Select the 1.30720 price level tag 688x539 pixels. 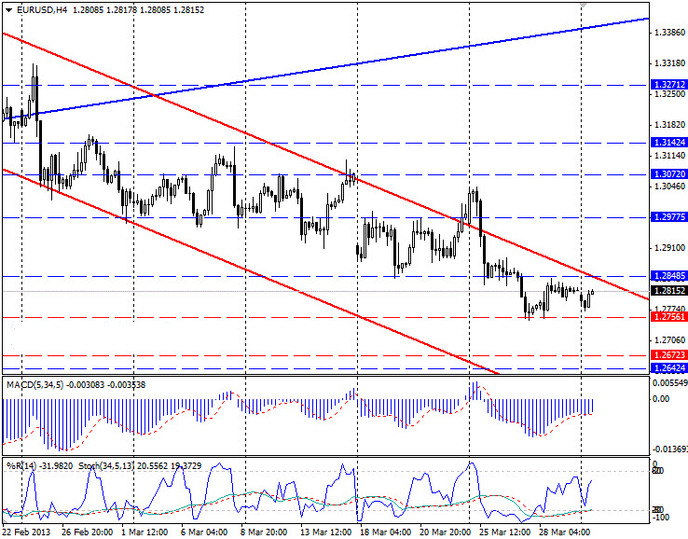[667, 174]
